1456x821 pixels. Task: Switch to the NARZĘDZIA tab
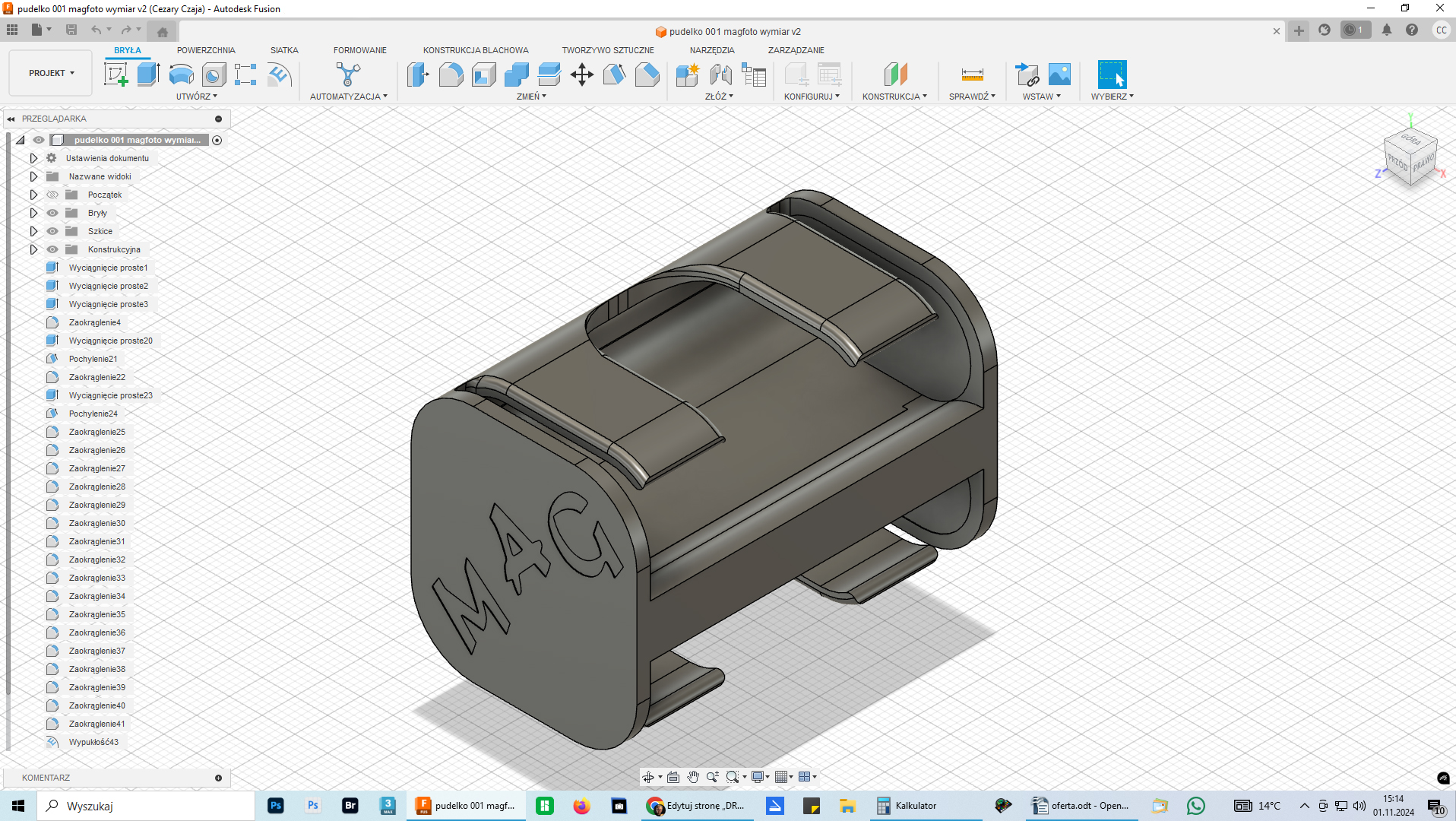(712, 50)
